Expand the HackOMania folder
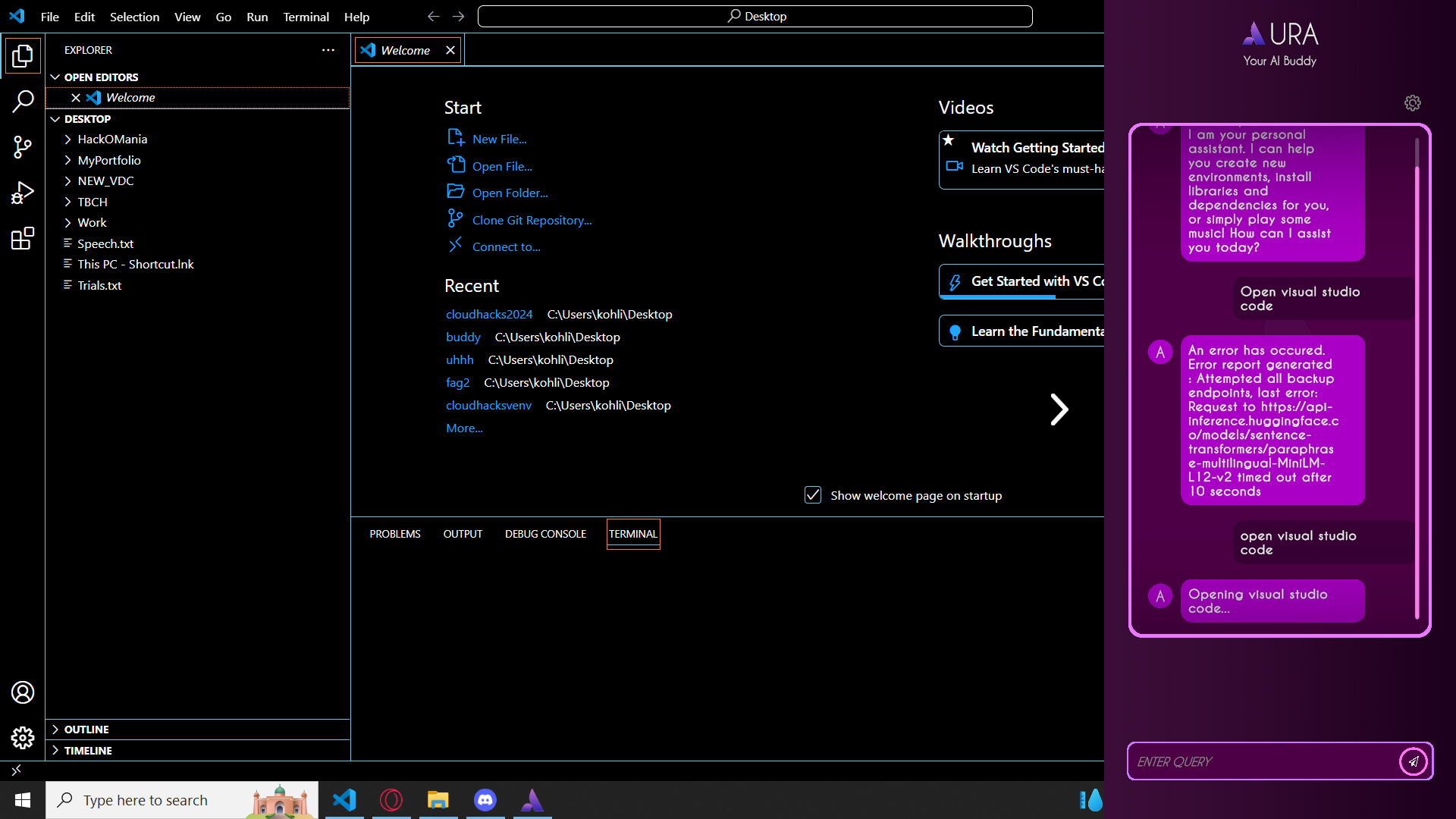Image resolution: width=1456 pixels, height=819 pixels. (x=112, y=140)
